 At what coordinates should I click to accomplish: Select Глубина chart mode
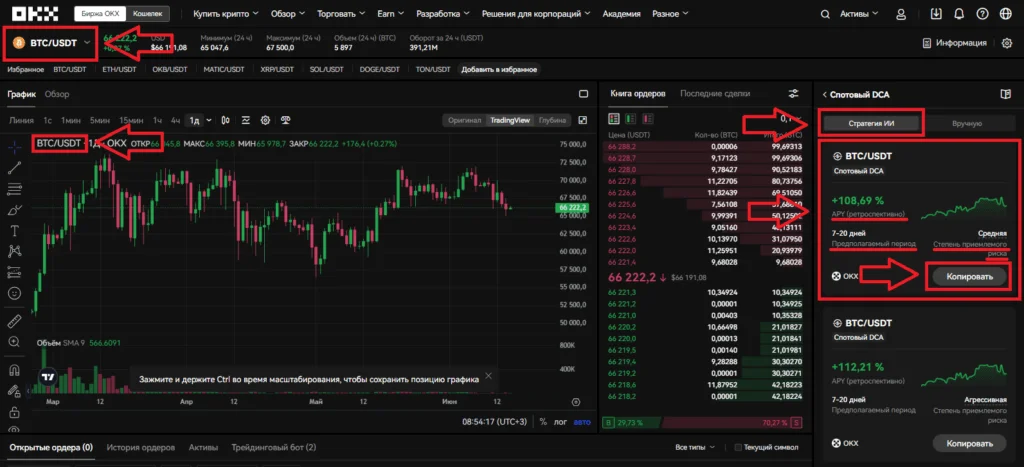pyautogui.click(x=552, y=120)
